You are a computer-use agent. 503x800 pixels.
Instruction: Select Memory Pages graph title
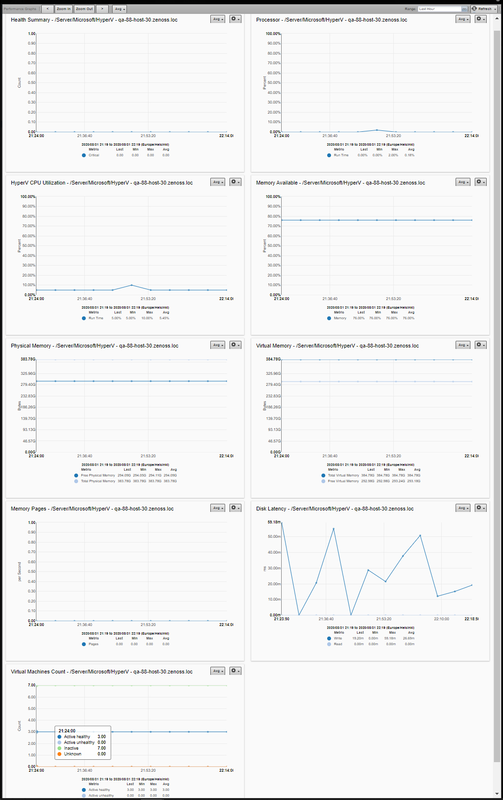tap(92, 509)
